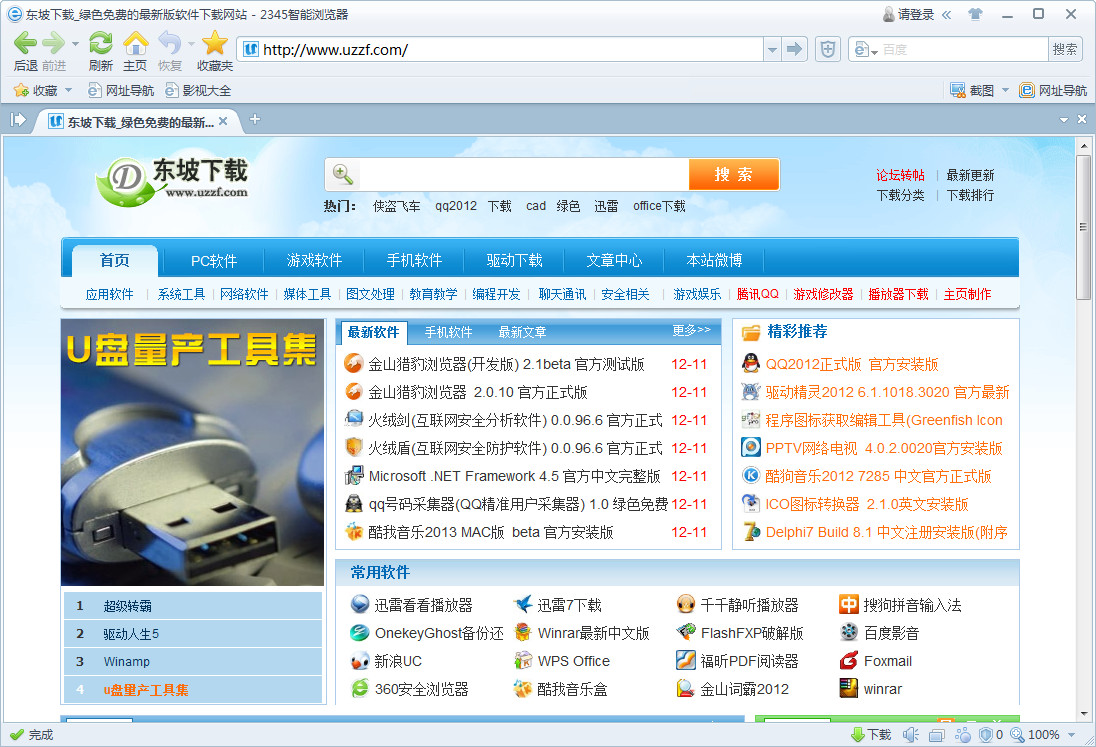Click the shield icon beside address bar
Image resolution: width=1096 pixels, height=747 pixels.
click(827, 49)
